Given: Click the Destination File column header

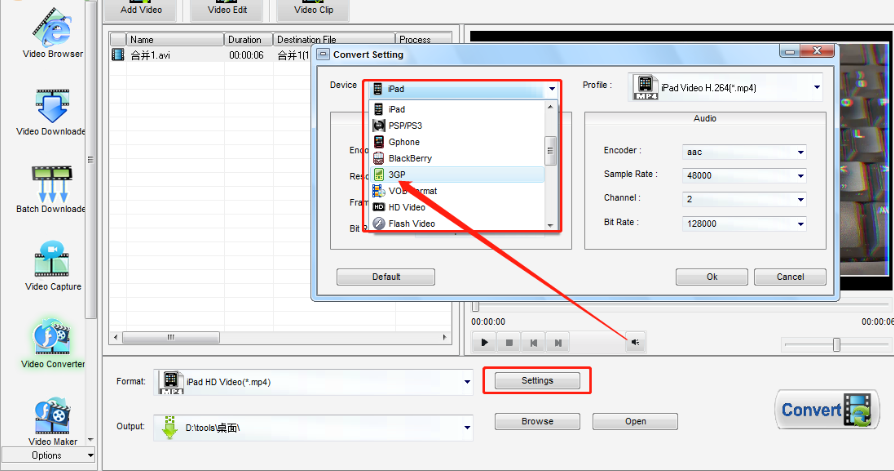Looking at the screenshot, I should pyautogui.click(x=334, y=39).
